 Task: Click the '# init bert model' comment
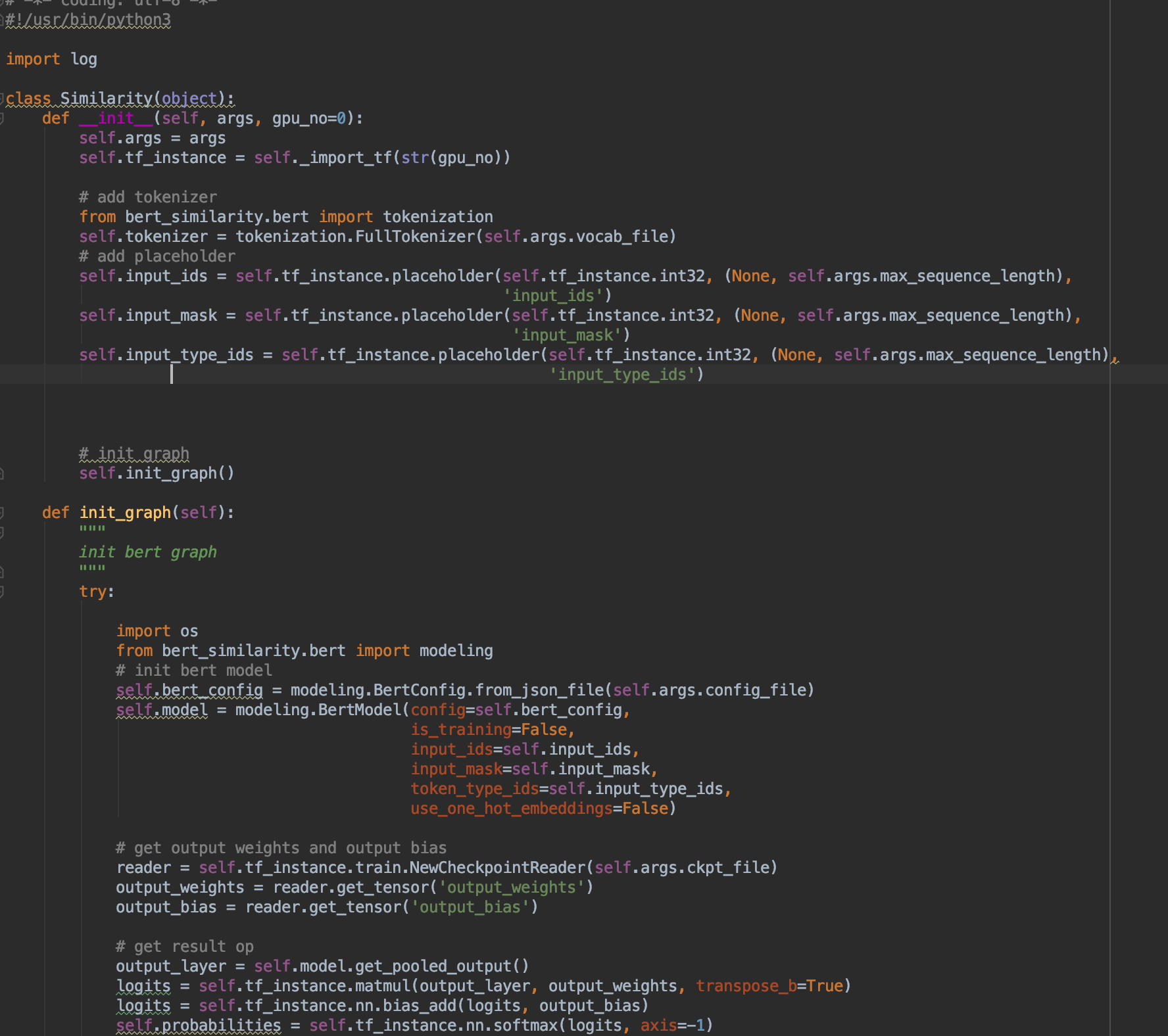pyautogui.click(x=194, y=671)
